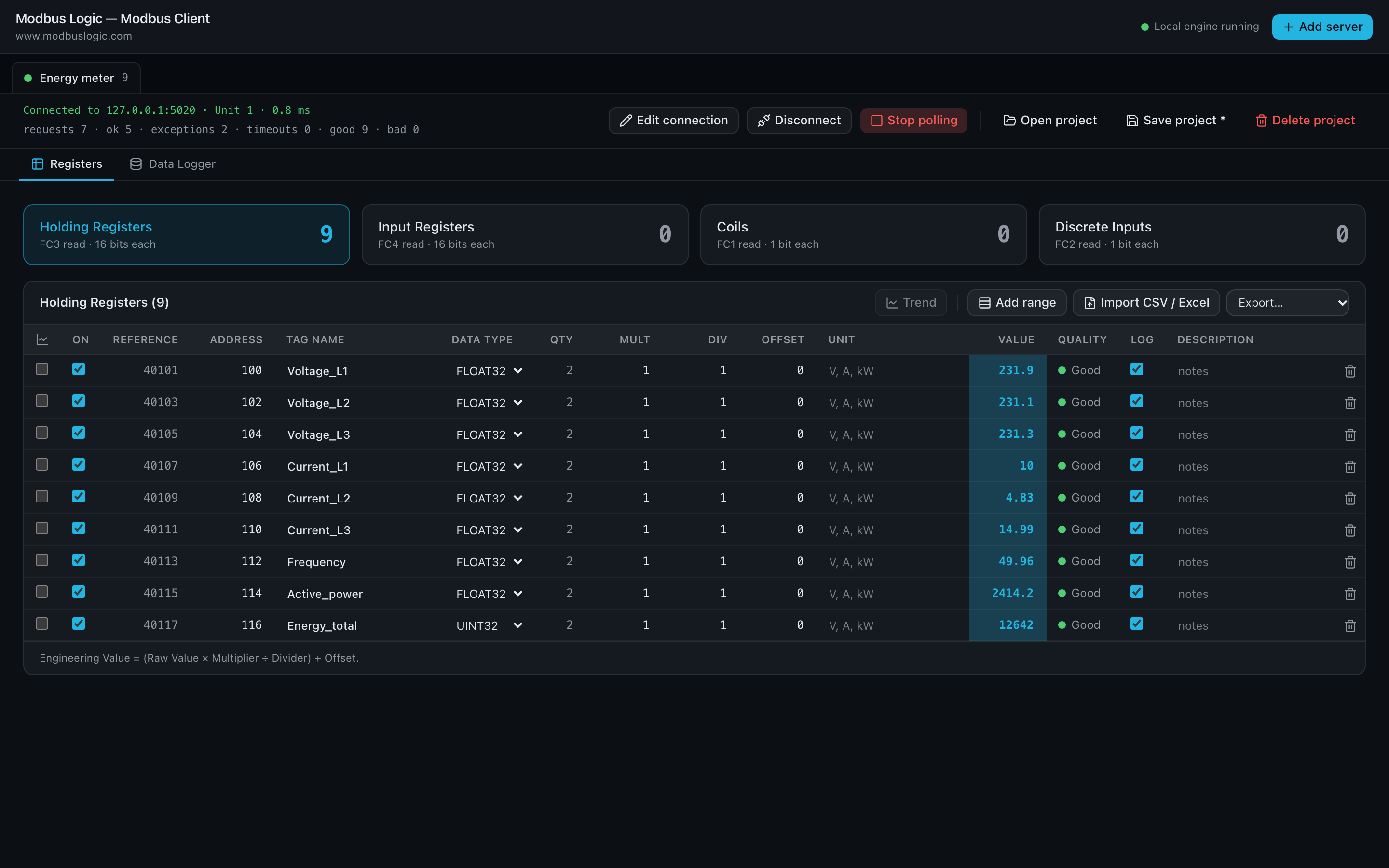Open the Export dropdown

(1287, 302)
